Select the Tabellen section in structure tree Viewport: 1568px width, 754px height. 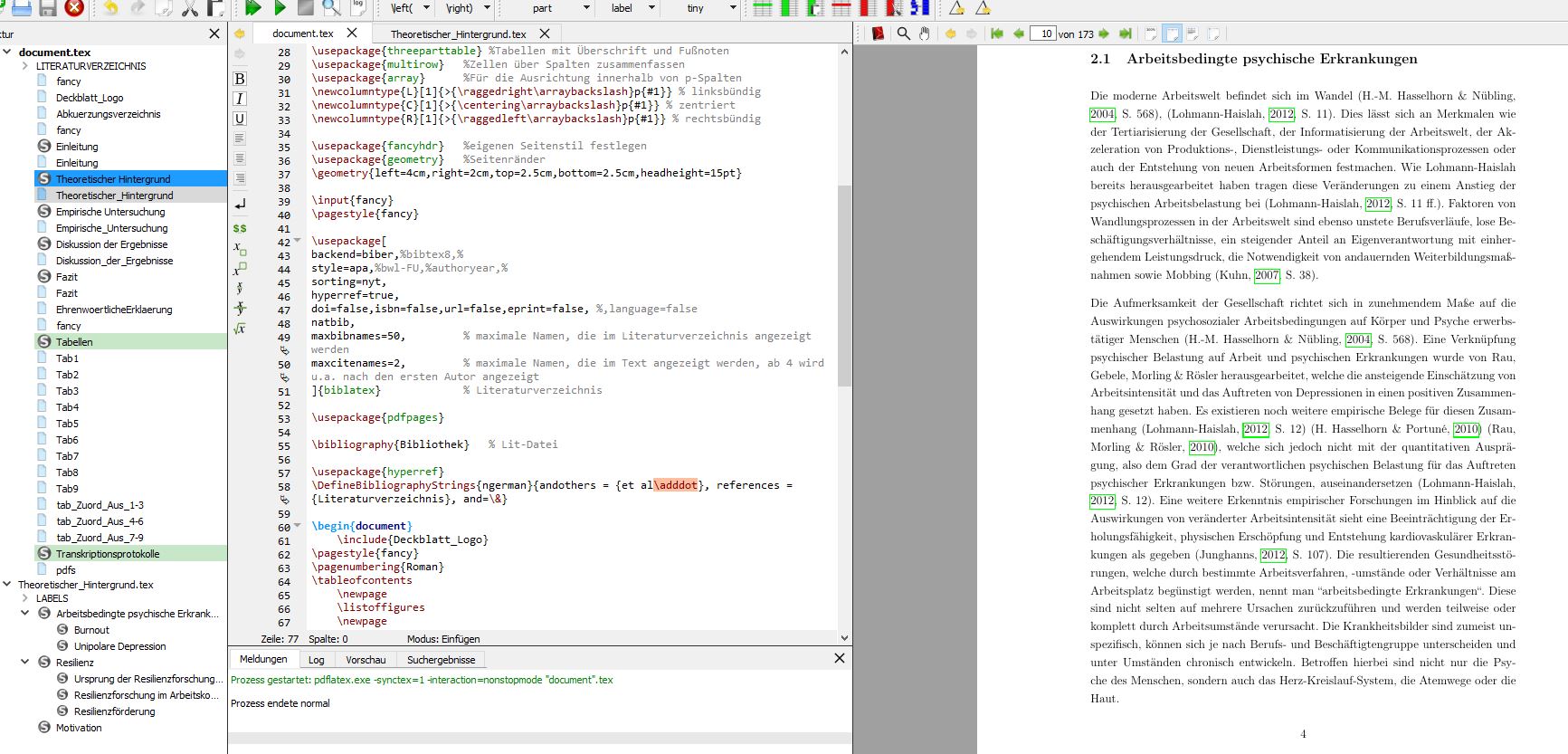click(74, 342)
